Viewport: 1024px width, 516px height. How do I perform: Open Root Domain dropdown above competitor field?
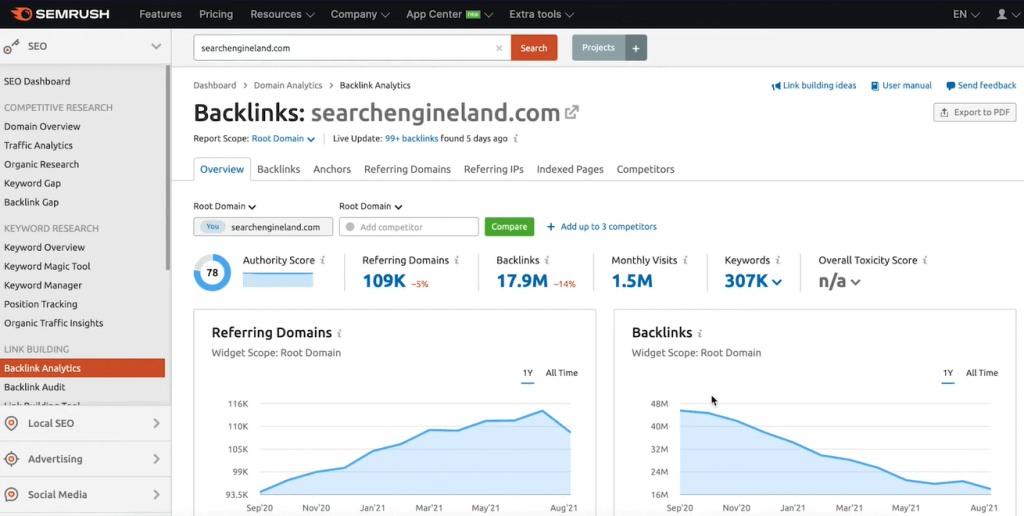370,206
